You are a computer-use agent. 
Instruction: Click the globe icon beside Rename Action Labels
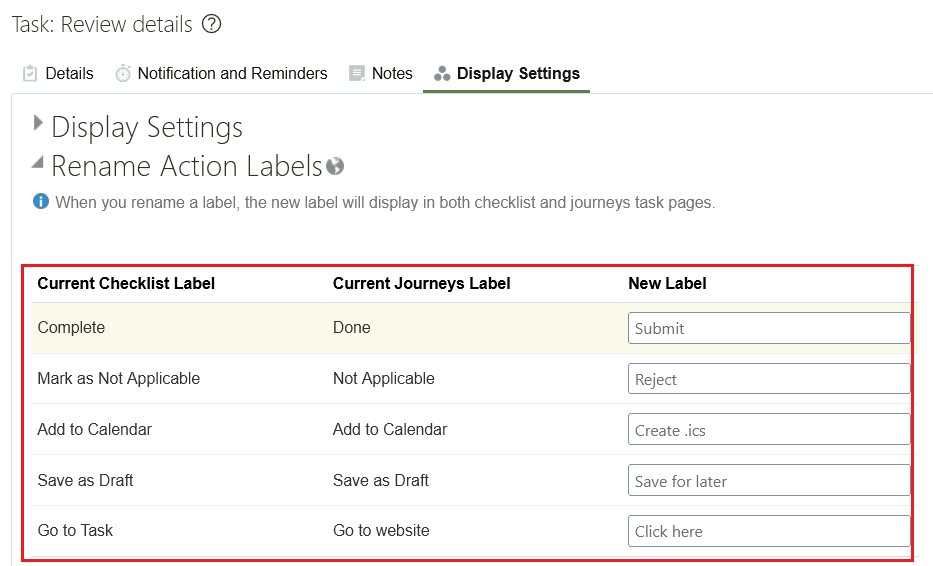pyautogui.click(x=335, y=166)
